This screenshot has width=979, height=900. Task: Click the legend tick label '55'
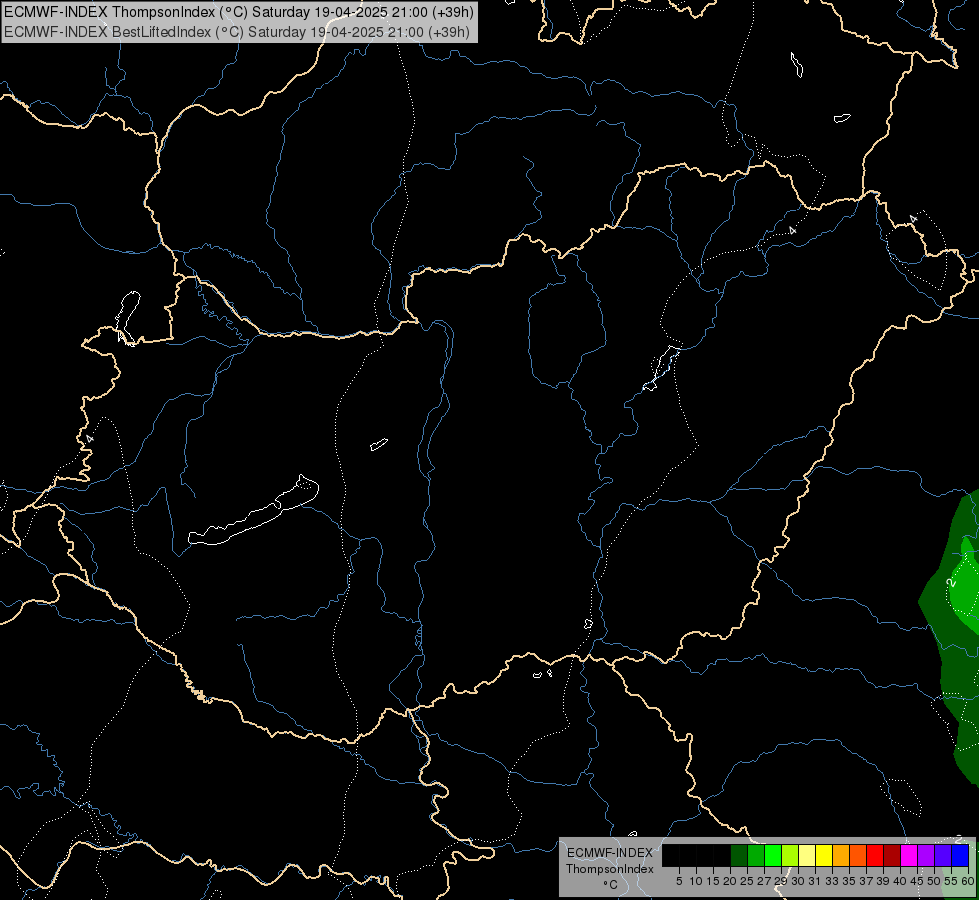pyautogui.click(x=951, y=881)
